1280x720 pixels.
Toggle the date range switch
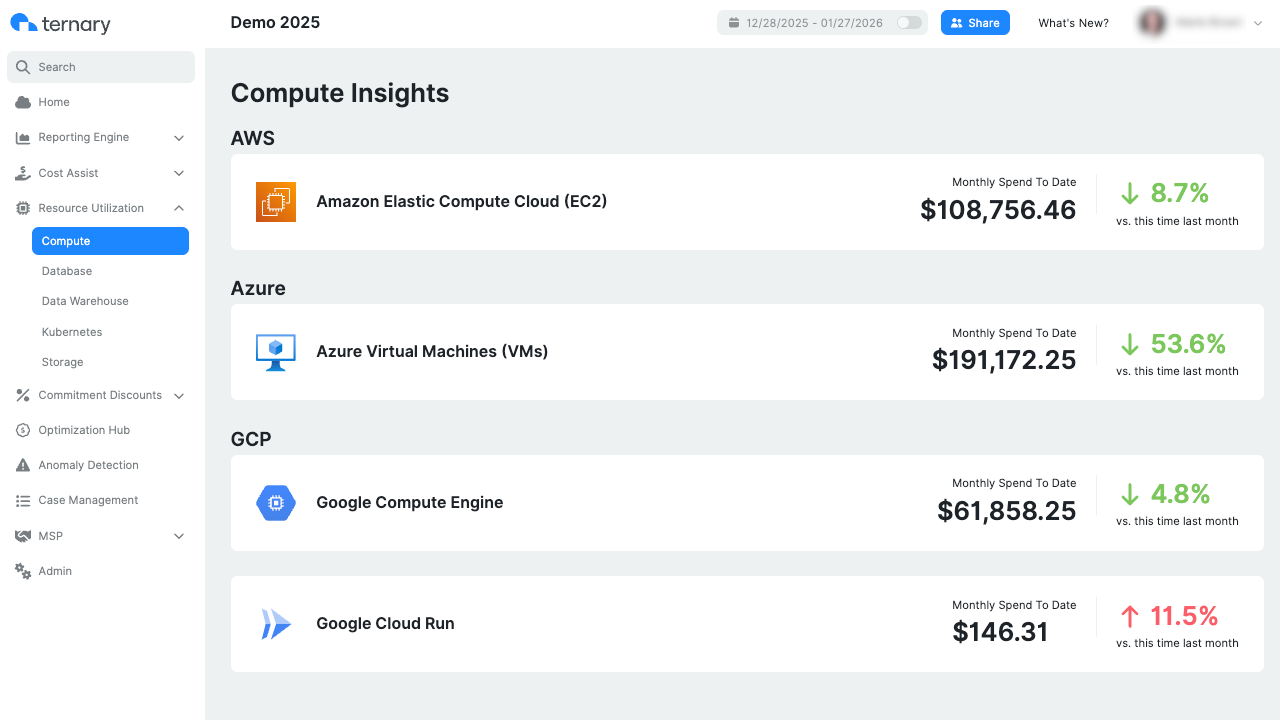coord(908,22)
